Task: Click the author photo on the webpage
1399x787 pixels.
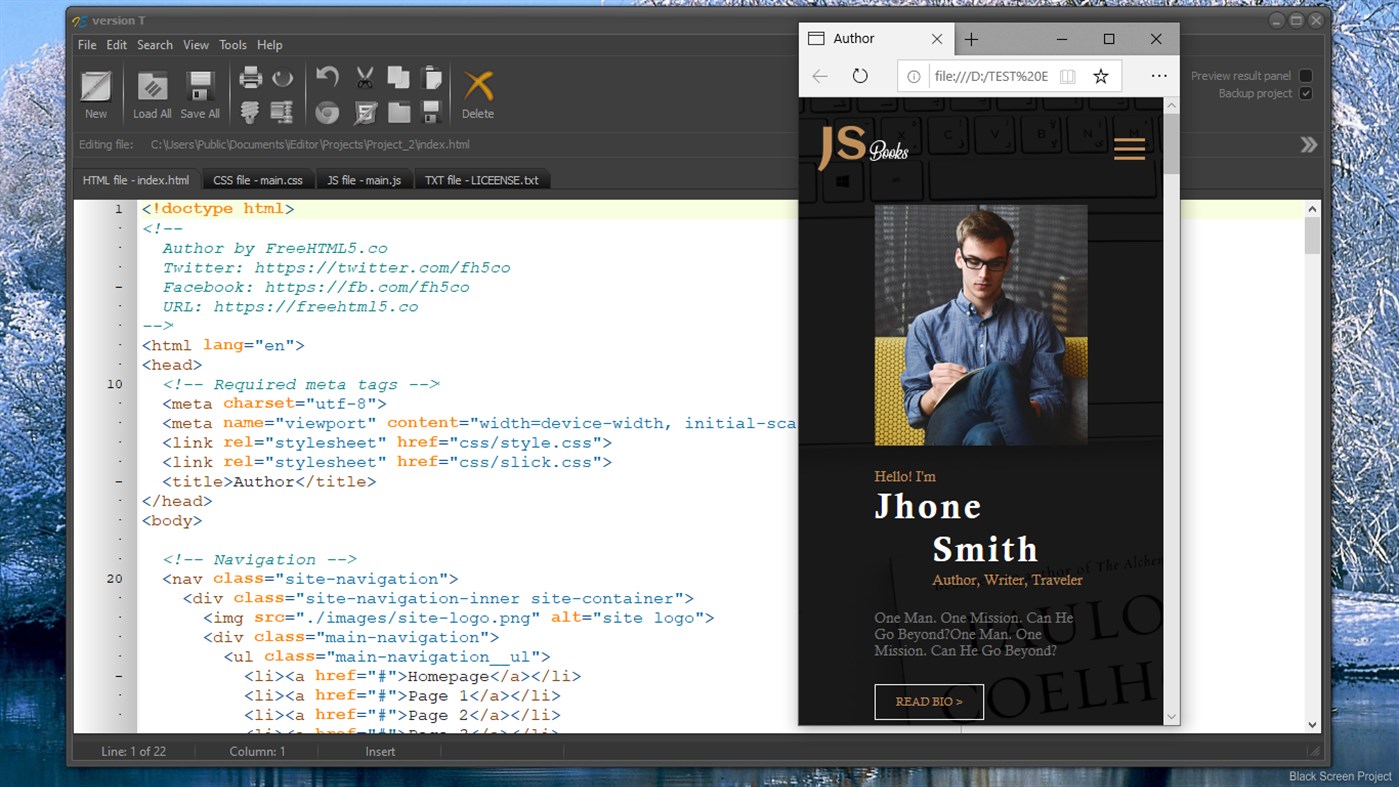Action: [x=981, y=325]
